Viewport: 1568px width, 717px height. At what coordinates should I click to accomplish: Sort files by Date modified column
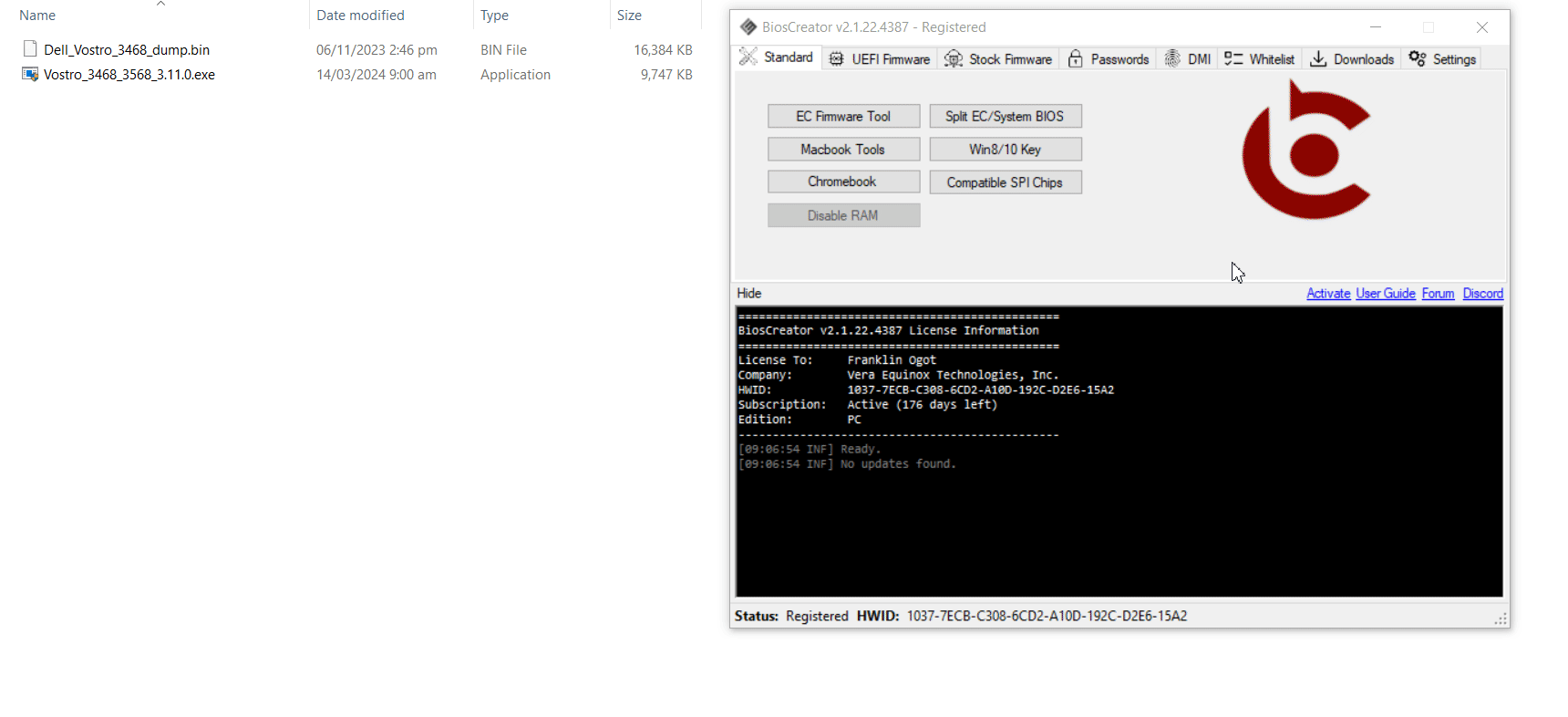coord(360,16)
